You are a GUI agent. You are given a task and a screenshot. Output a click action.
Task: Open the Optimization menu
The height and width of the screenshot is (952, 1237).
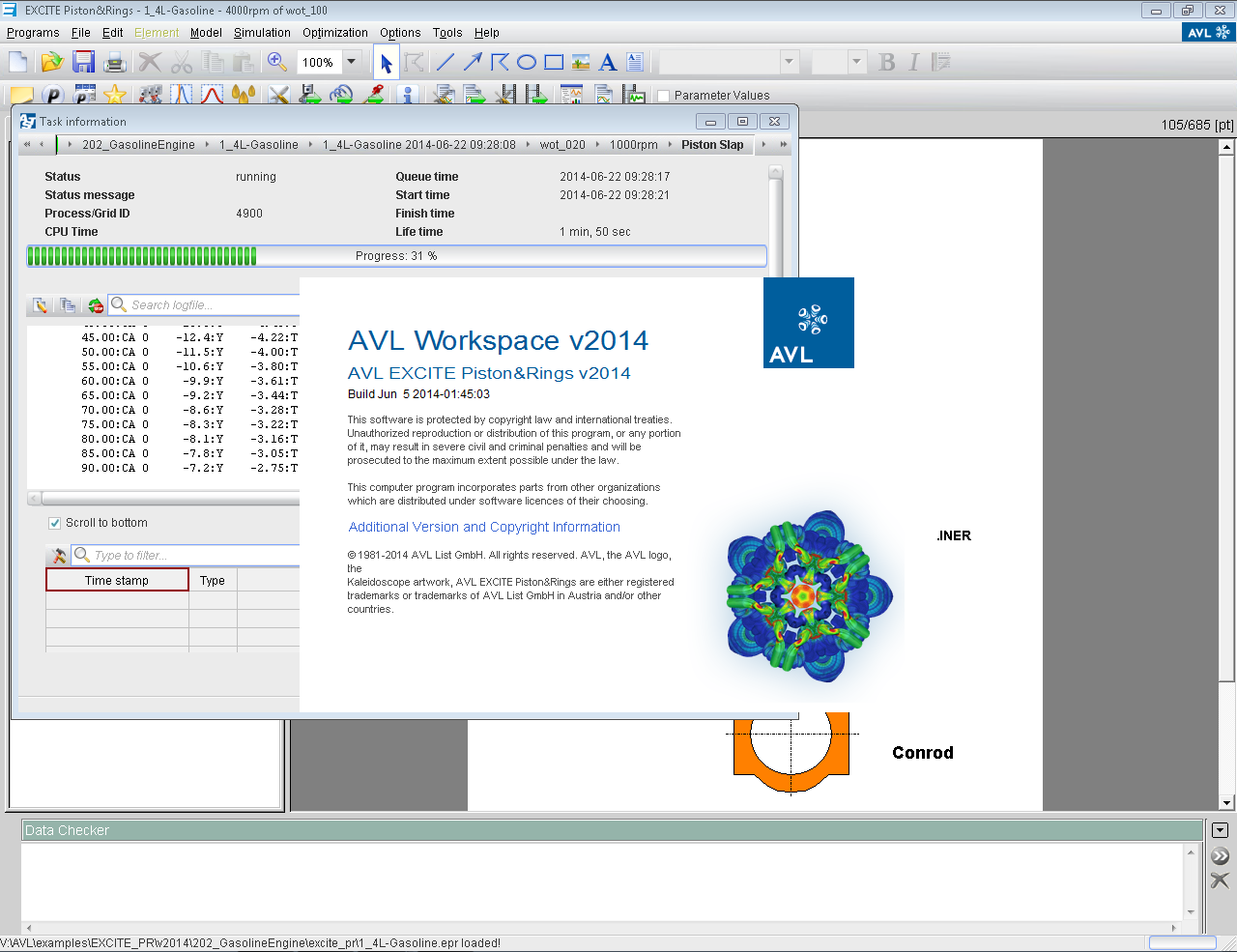click(x=335, y=33)
